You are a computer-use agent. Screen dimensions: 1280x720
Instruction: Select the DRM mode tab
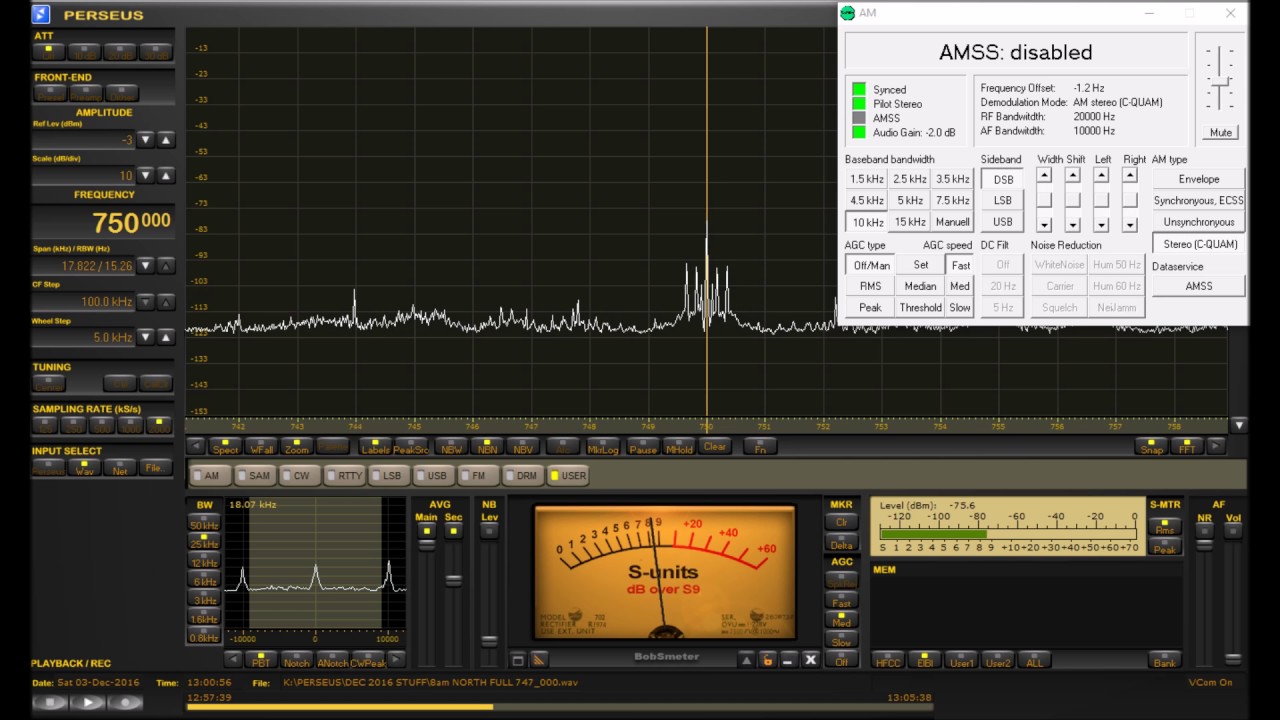click(x=522, y=475)
